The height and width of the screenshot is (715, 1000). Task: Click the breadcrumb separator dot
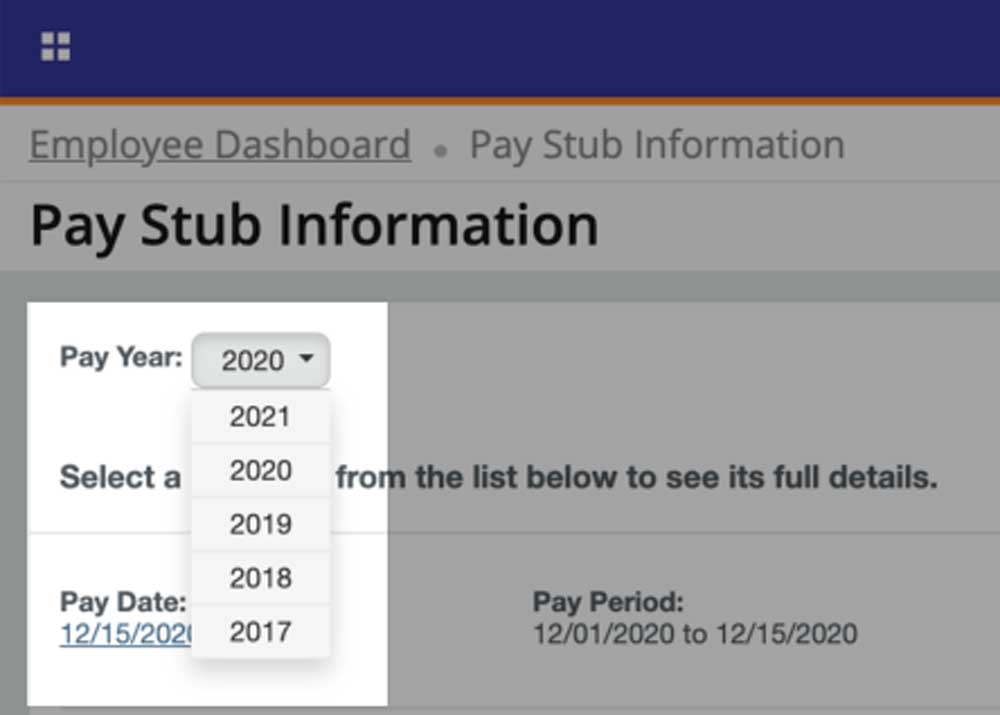[440, 148]
